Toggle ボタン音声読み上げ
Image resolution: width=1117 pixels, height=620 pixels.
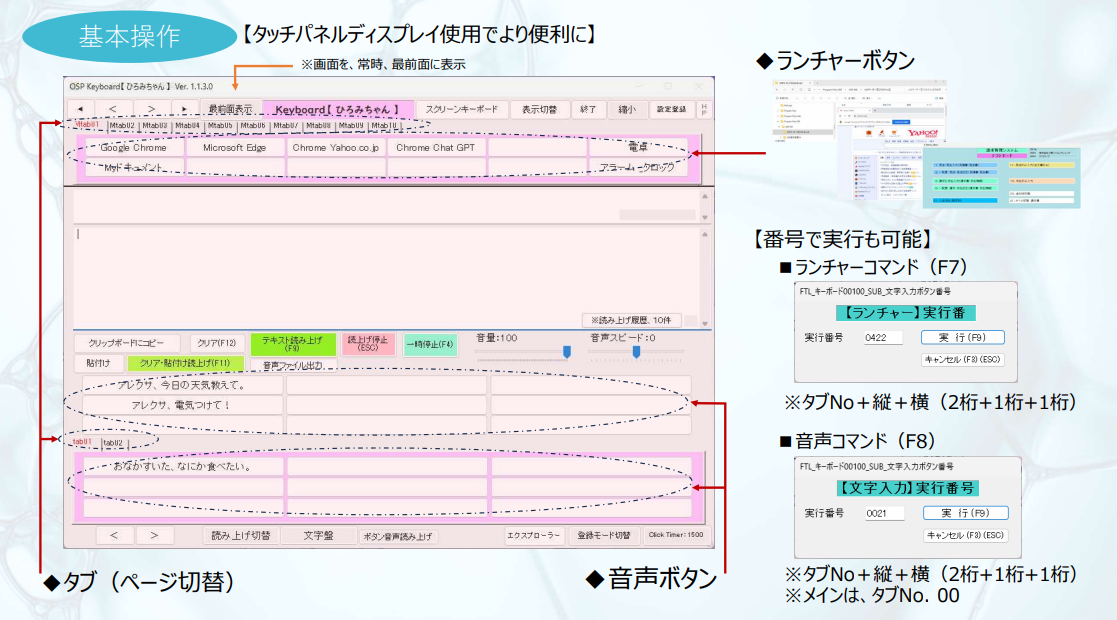click(x=398, y=536)
